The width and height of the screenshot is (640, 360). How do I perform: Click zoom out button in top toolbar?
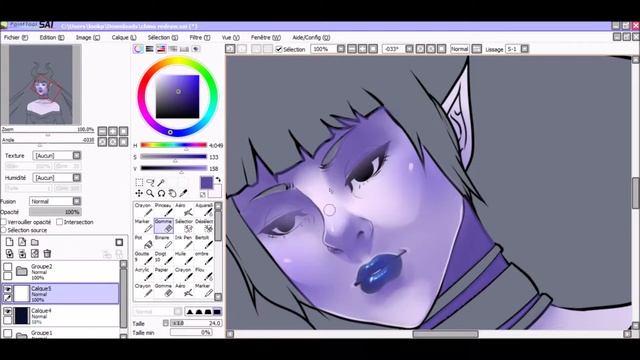[x=352, y=49]
